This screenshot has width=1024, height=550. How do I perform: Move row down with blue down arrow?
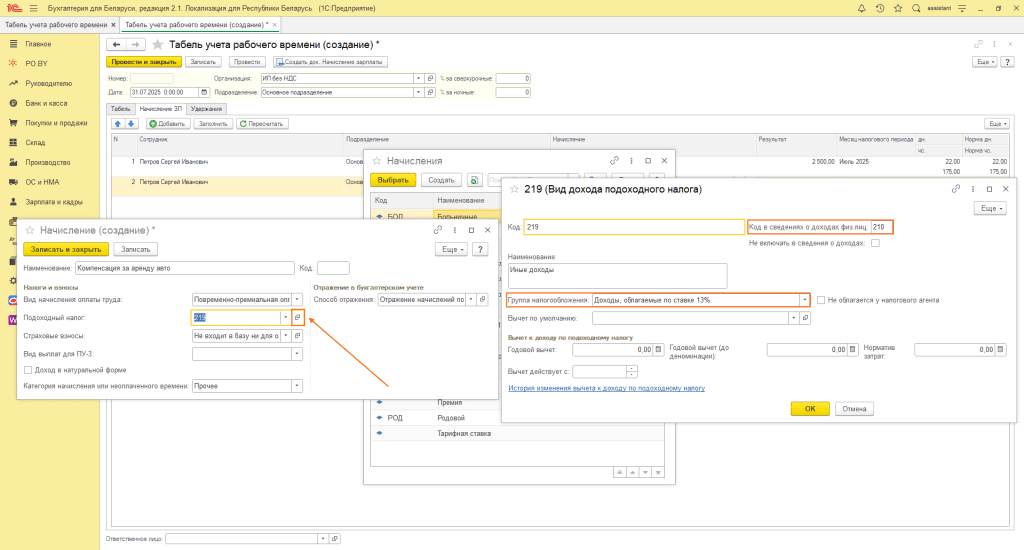coord(131,123)
